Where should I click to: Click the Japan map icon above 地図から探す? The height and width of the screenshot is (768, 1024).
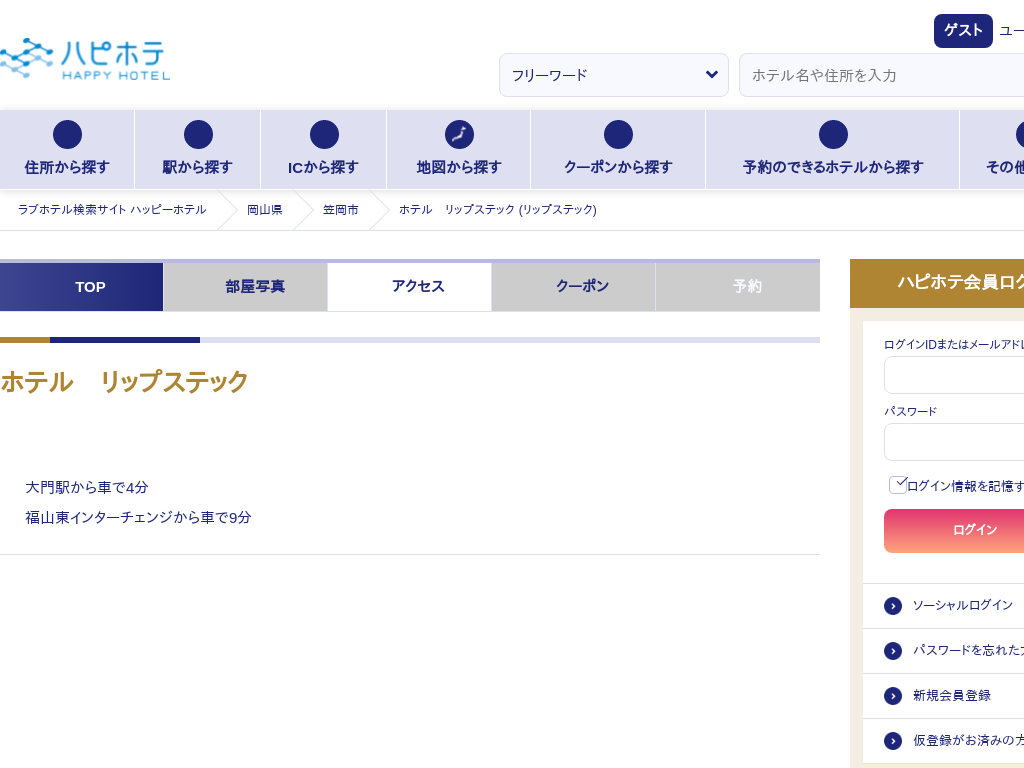[459, 135]
